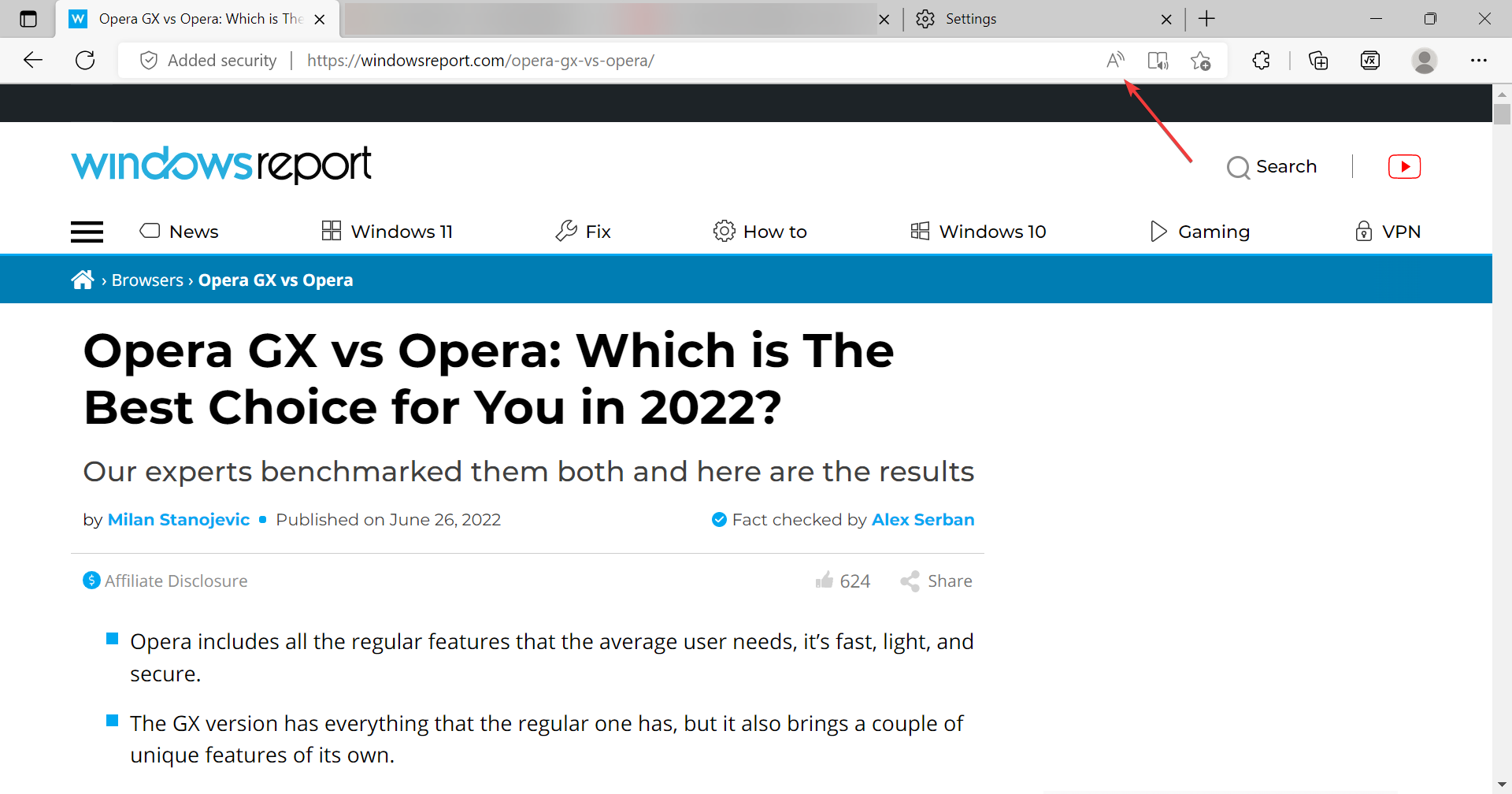Close the Settings tab
The width and height of the screenshot is (1512, 794).
point(1166,20)
